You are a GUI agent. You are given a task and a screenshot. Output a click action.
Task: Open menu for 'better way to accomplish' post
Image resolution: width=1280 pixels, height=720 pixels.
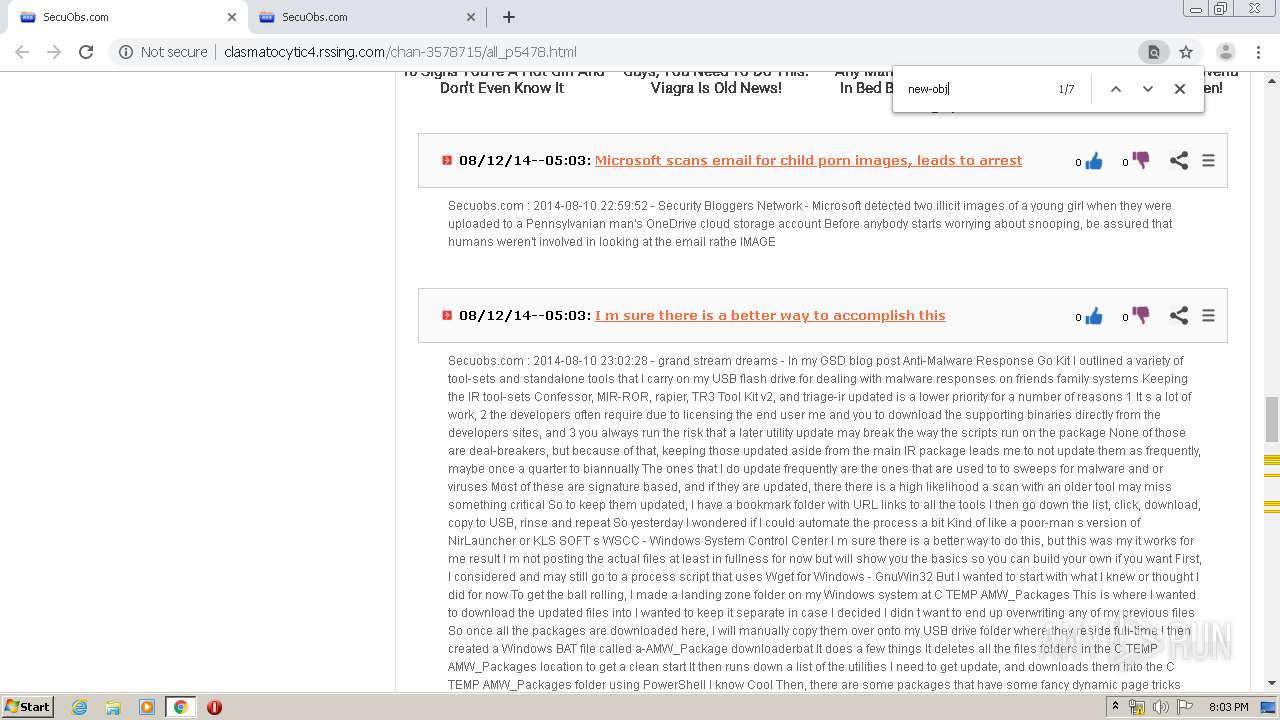coord(1208,315)
